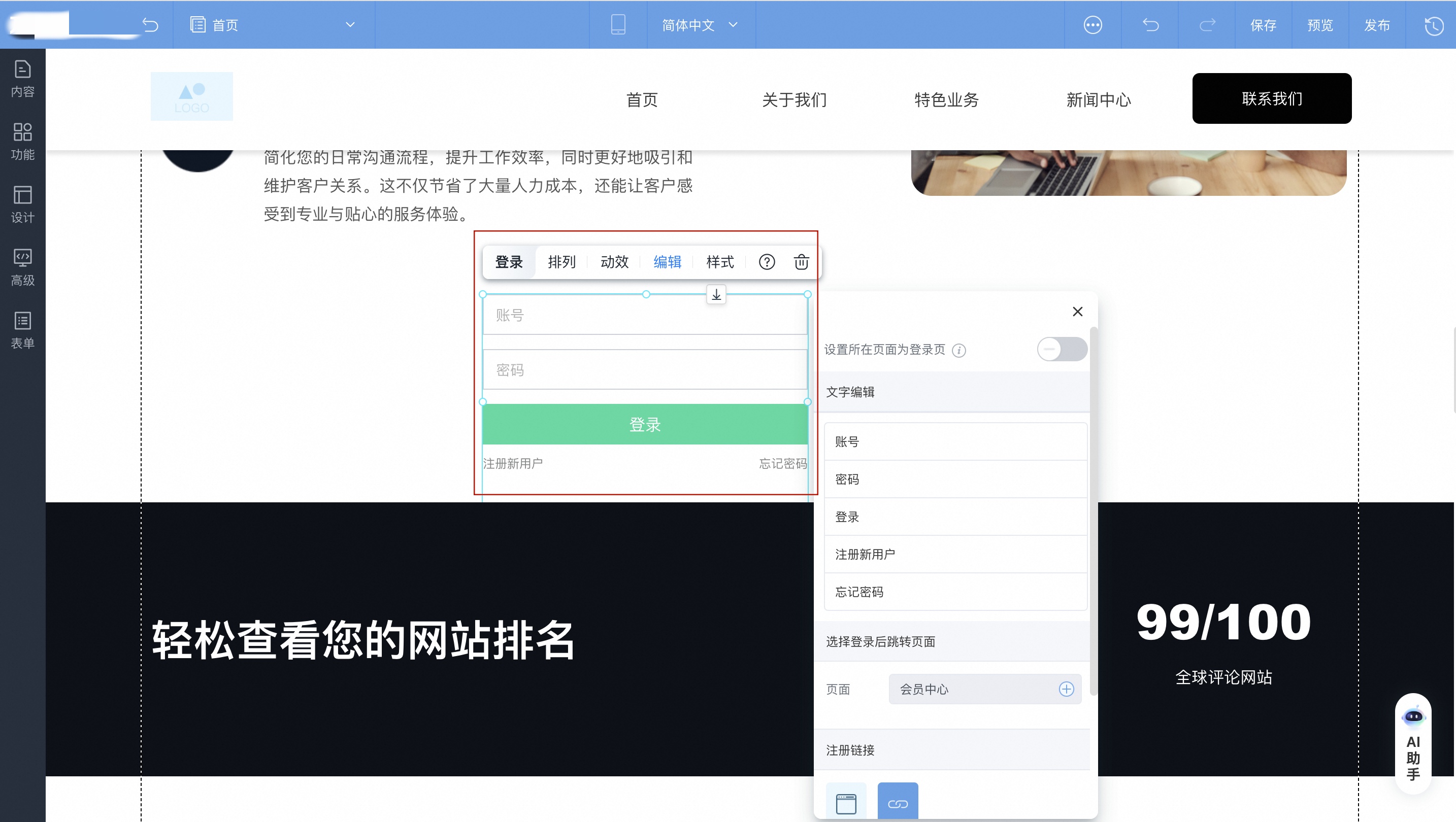This screenshot has height=822, width=1456.
Task: Open help via question mark icon
Action: coord(767,262)
